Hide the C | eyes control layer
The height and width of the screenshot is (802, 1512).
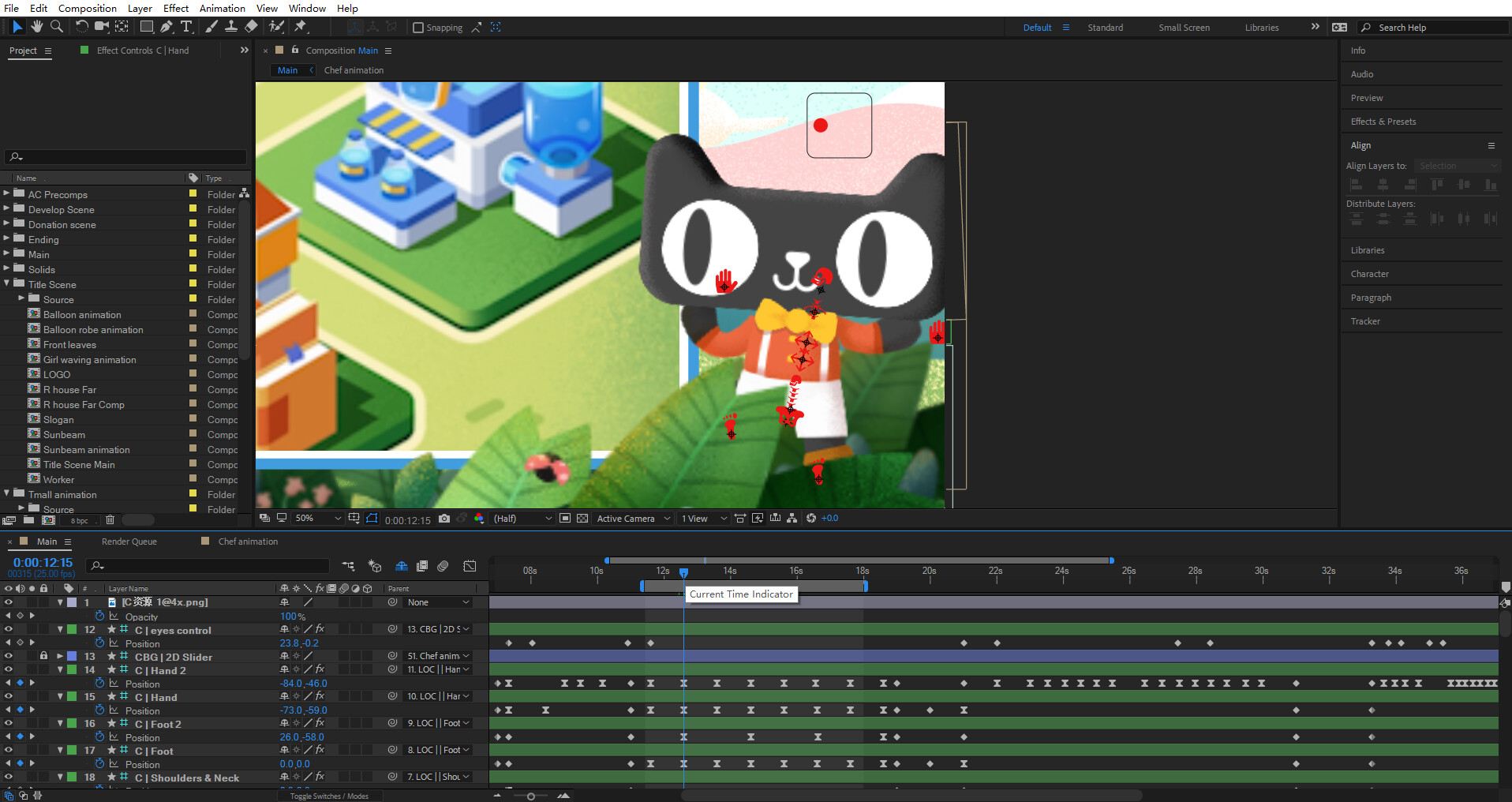click(x=9, y=630)
